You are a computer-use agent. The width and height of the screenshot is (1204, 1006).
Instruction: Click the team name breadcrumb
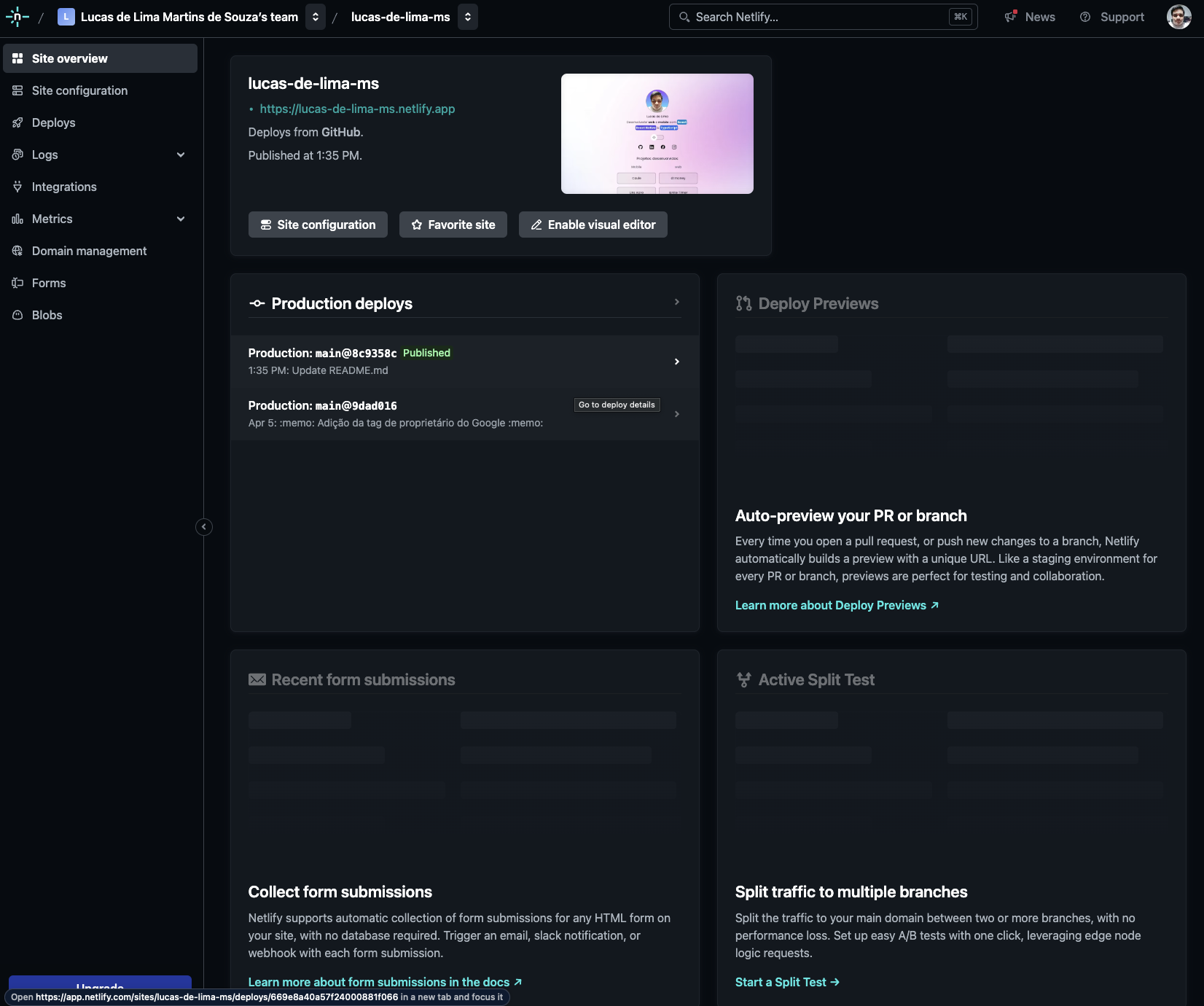click(x=189, y=17)
